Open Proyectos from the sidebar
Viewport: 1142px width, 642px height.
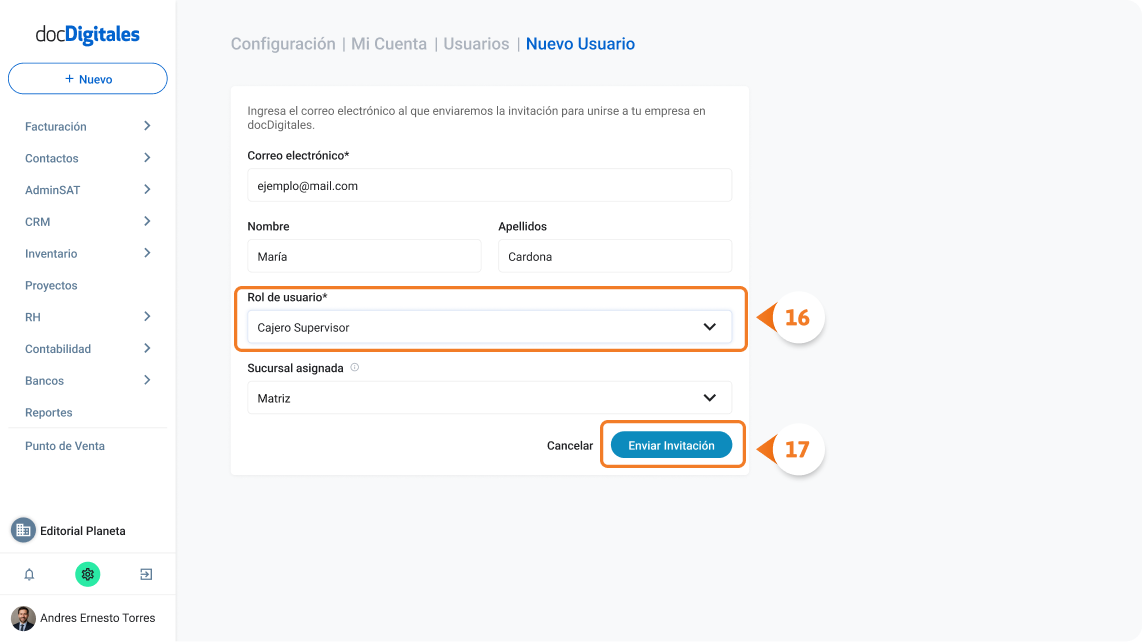[51, 286]
